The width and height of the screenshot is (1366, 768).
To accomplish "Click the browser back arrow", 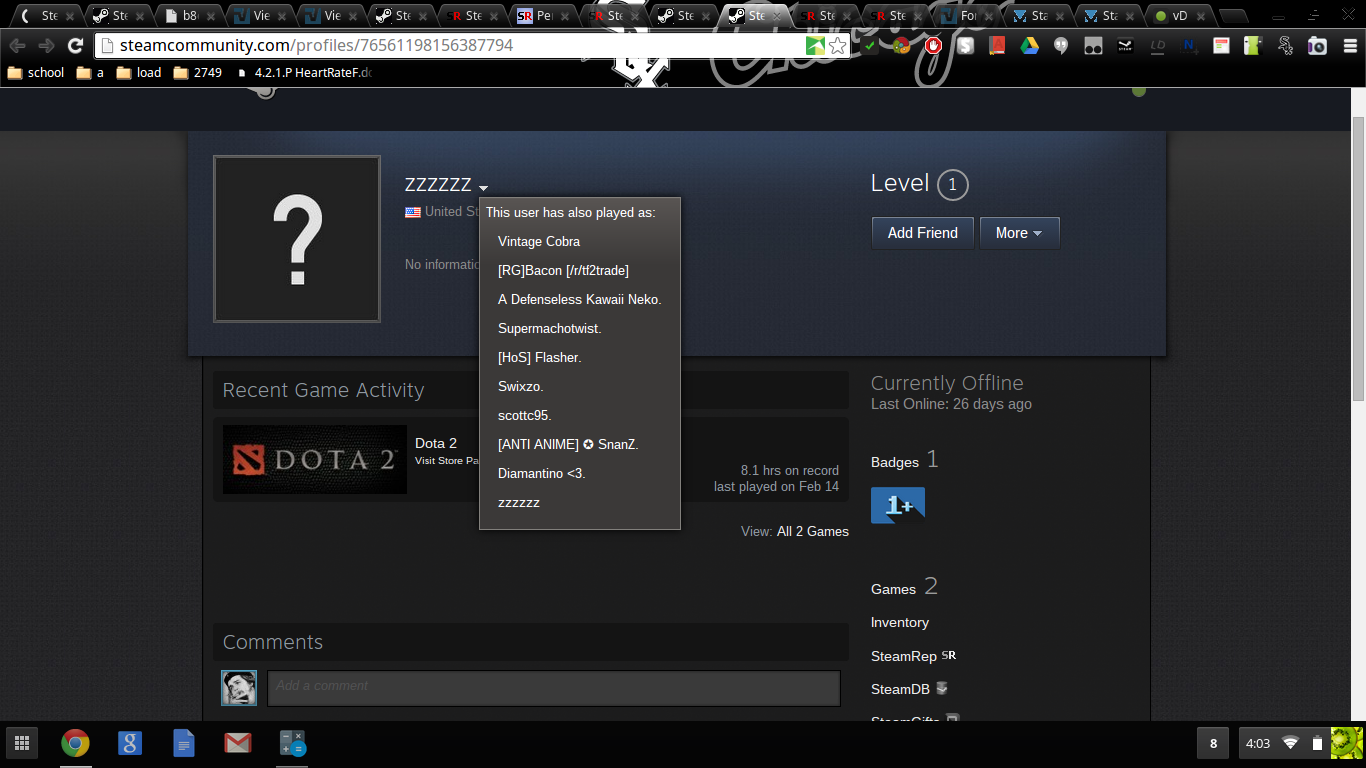I will tap(17, 46).
